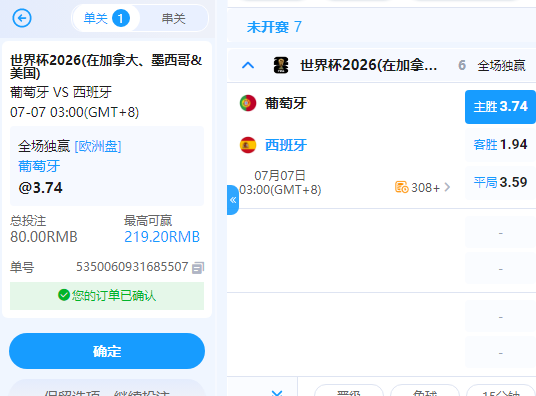Click the Spain flag icon
This screenshot has width=536, height=396.
(248, 145)
